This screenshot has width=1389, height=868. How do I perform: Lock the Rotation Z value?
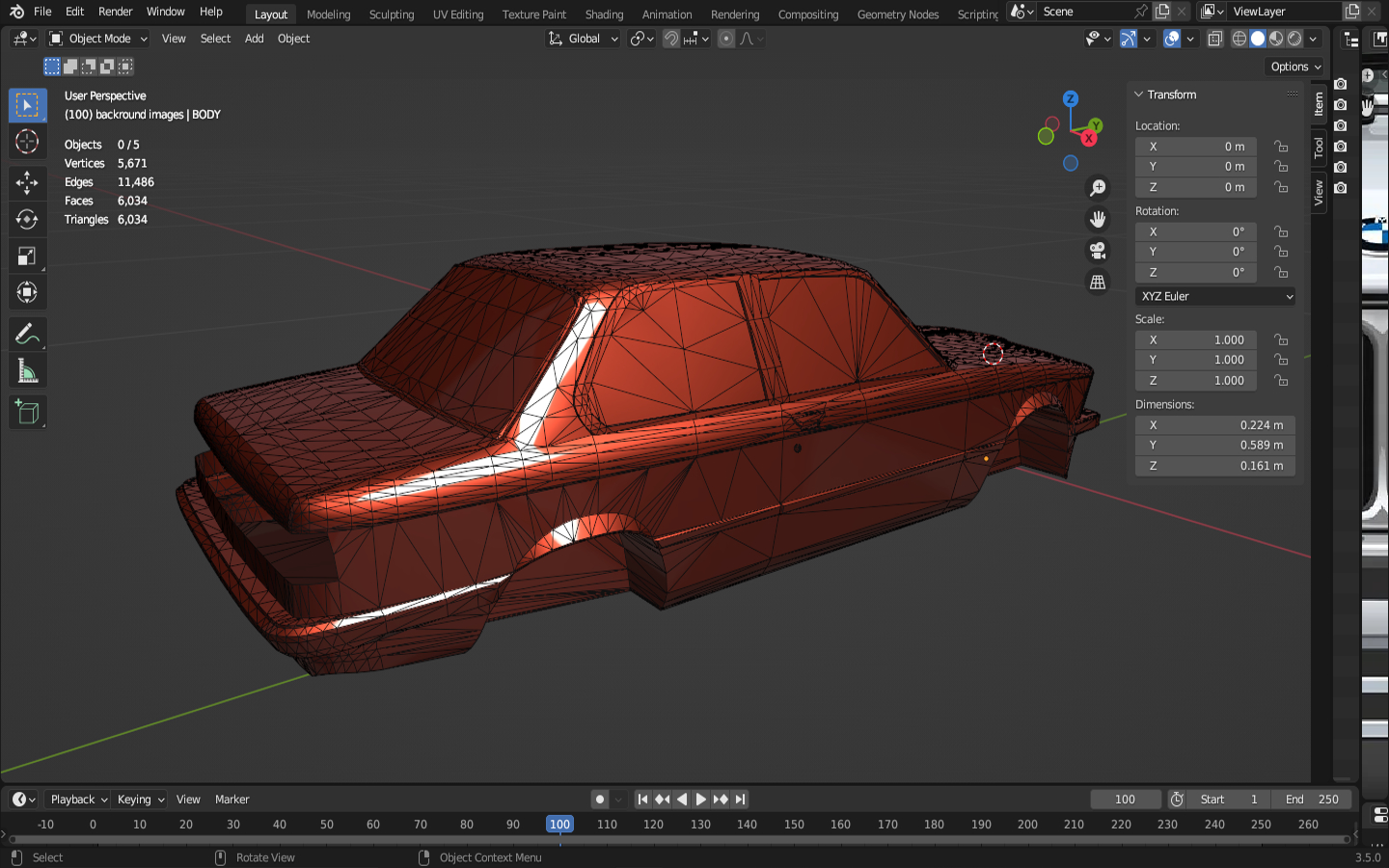[x=1281, y=273]
